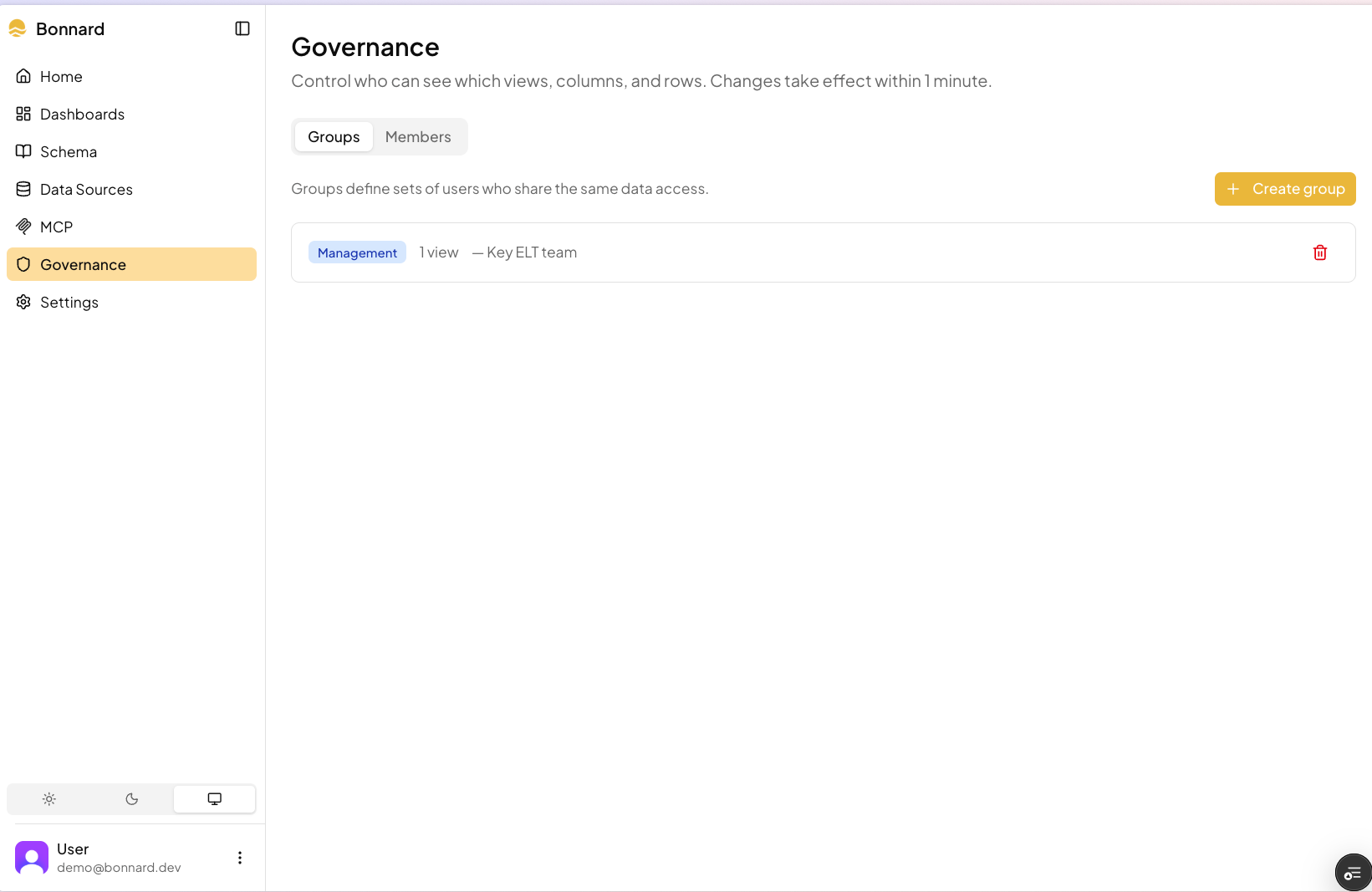Open Settings via the gear icon
The height and width of the screenshot is (892, 1372).
23,302
